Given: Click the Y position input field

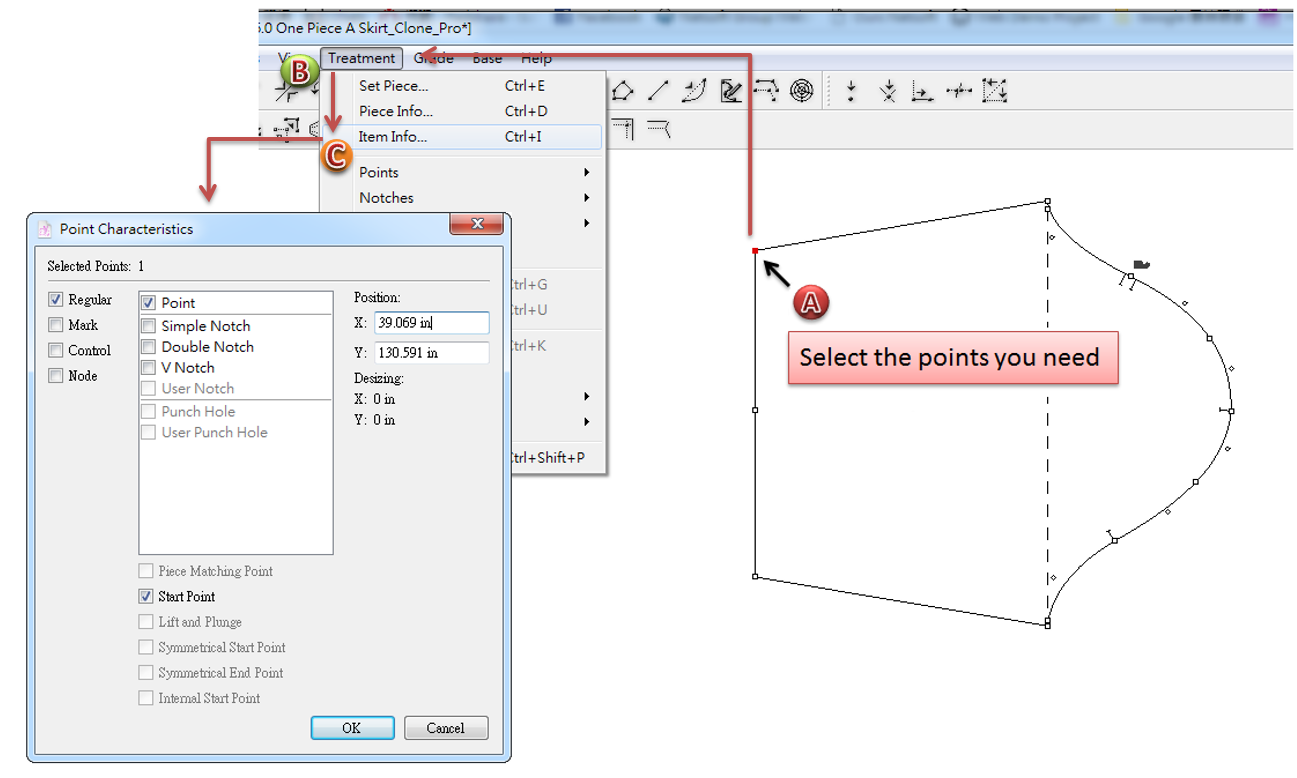Looking at the screenshot, I should (431, 353).
